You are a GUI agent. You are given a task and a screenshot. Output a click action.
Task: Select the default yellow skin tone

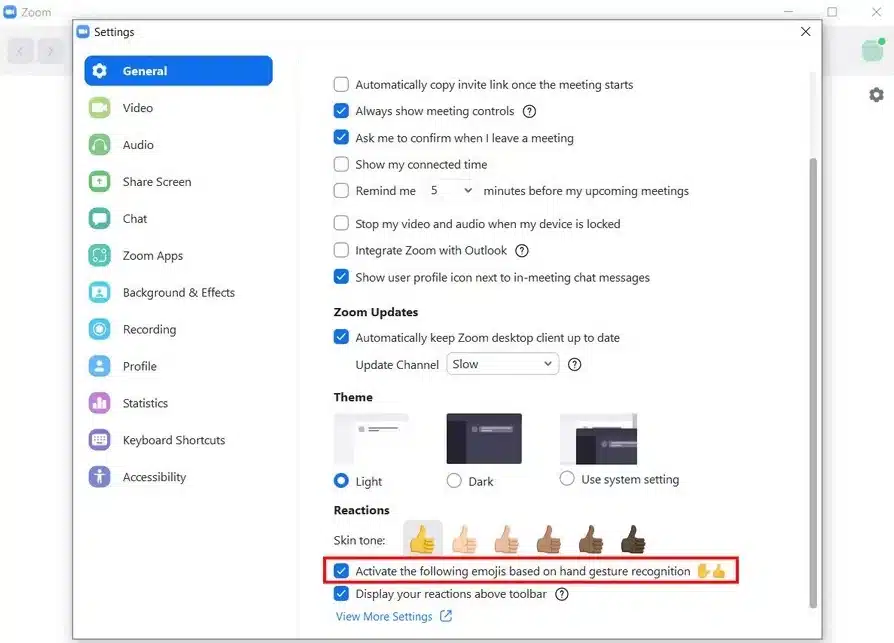[422, 539]
